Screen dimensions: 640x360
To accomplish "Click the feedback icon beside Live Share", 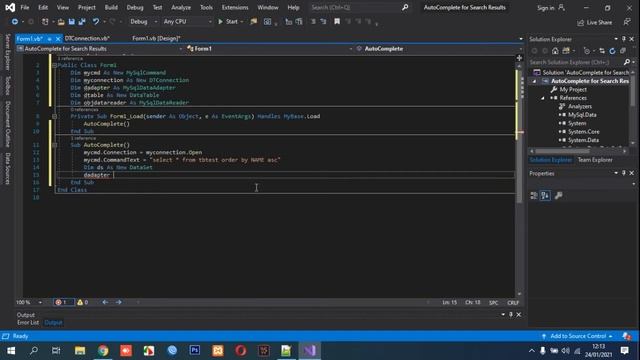I will 627,22.
